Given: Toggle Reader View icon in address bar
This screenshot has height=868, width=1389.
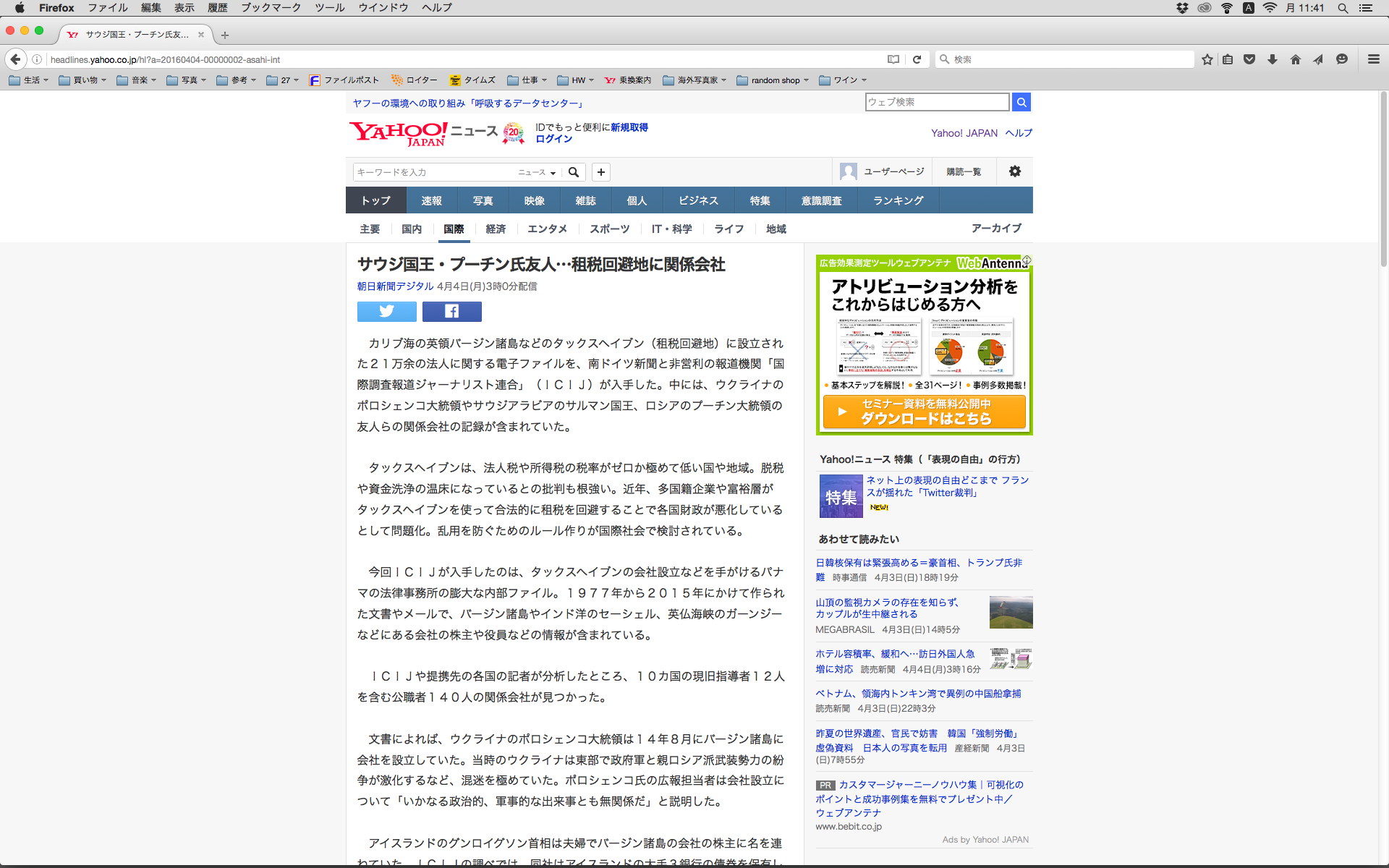Looking at the screenshot, I should click(893, 59).
